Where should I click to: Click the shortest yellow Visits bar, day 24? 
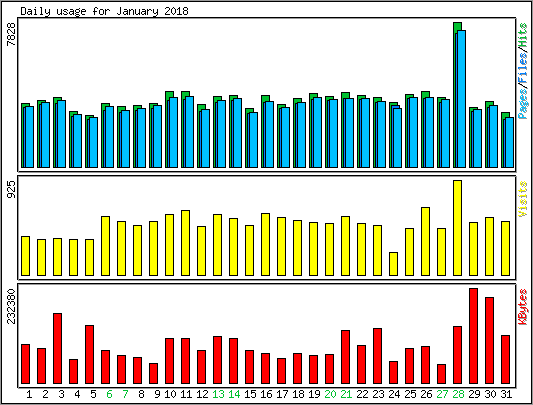[x=393, y=264]
